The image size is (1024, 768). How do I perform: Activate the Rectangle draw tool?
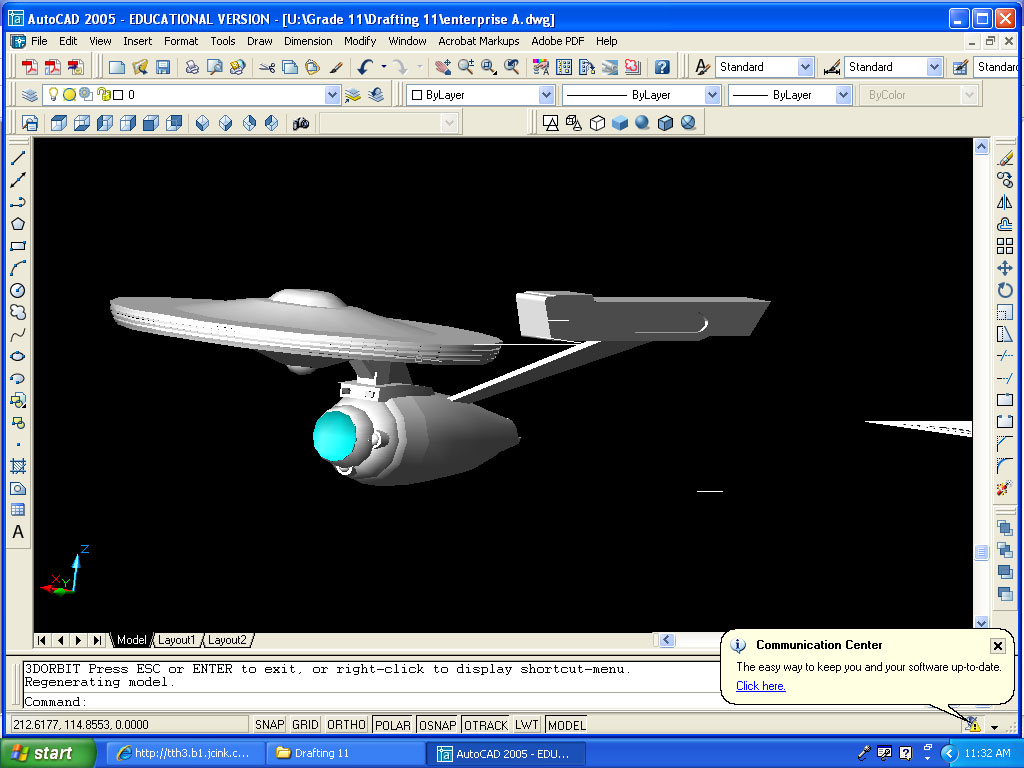pos(17,245)
